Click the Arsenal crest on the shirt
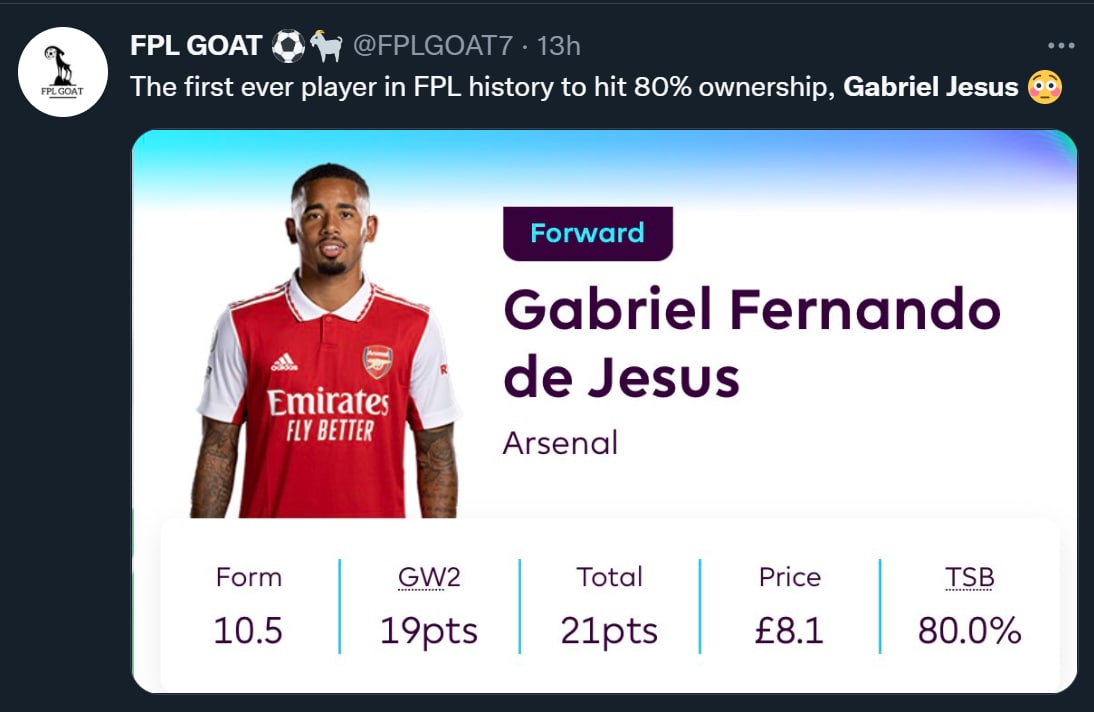This screenshot has height=712, width=1094. coord(377,361)
